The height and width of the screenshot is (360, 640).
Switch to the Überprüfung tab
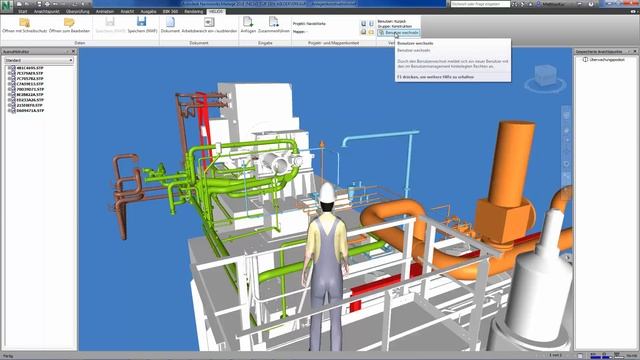coord(78,11)
